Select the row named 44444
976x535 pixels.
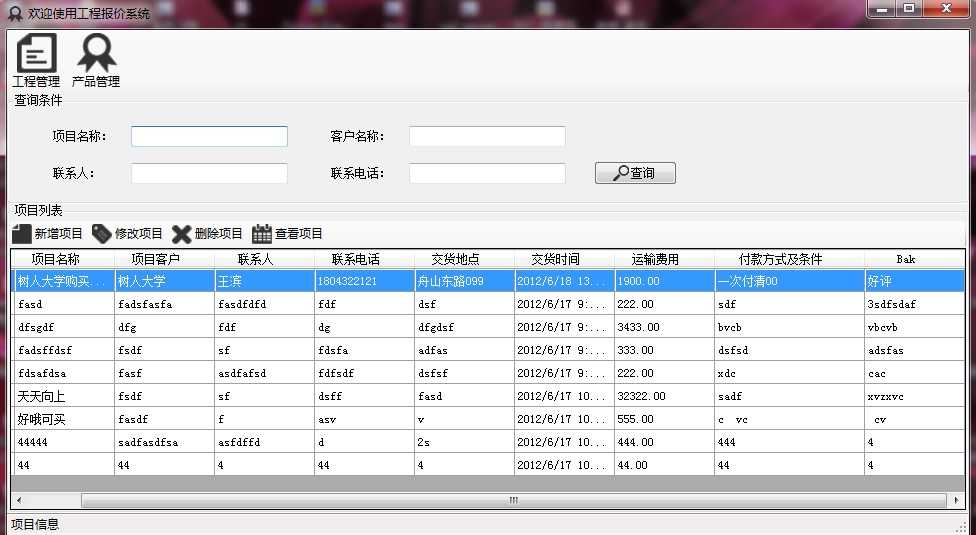[x=488, y=442]
